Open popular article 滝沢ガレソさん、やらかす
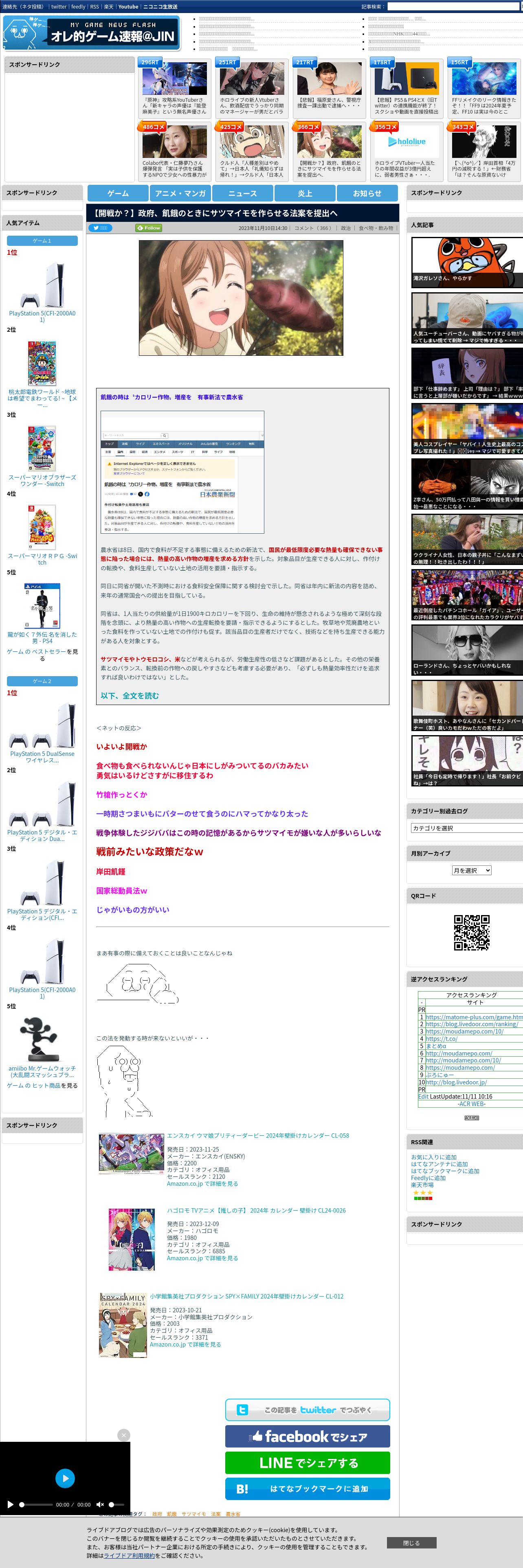The height and width of the screenshot is (1568, 523). click(467, 262)
